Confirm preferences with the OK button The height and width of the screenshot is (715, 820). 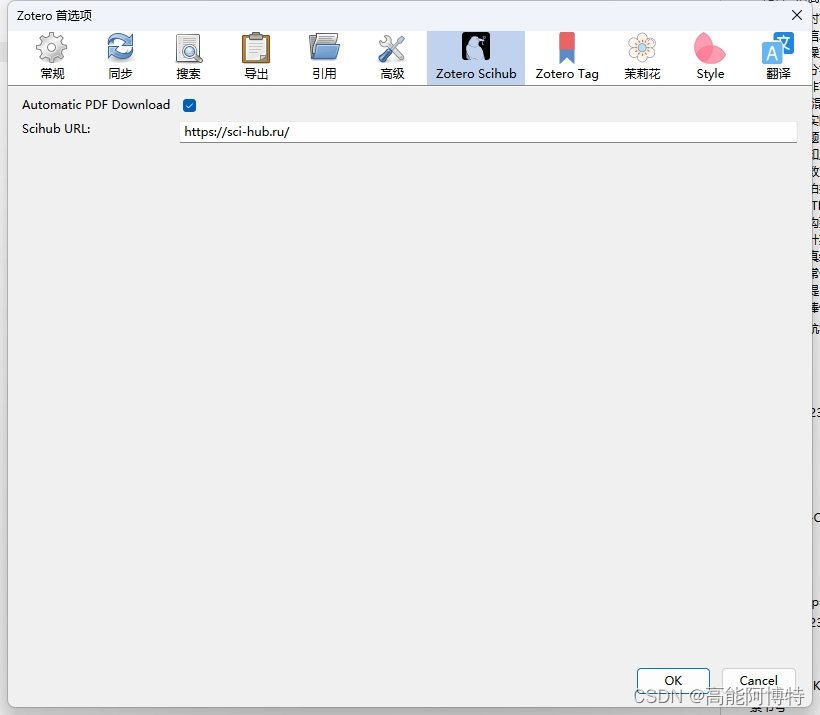point(673,680)
